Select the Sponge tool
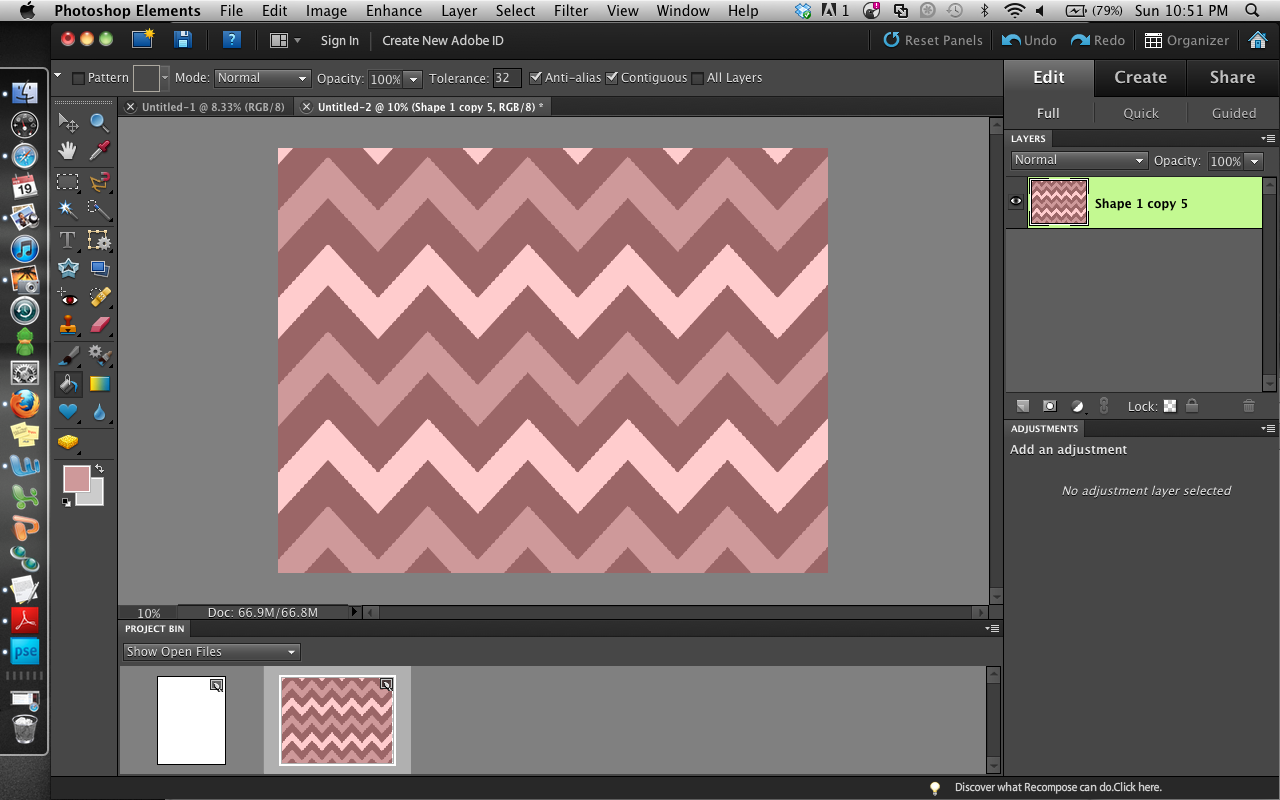Screen dimensions: 1280x800 pos(68,441)
